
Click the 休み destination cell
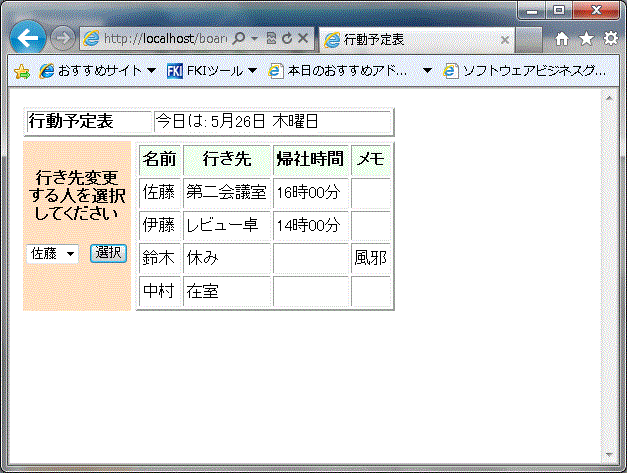pos(227,258)
